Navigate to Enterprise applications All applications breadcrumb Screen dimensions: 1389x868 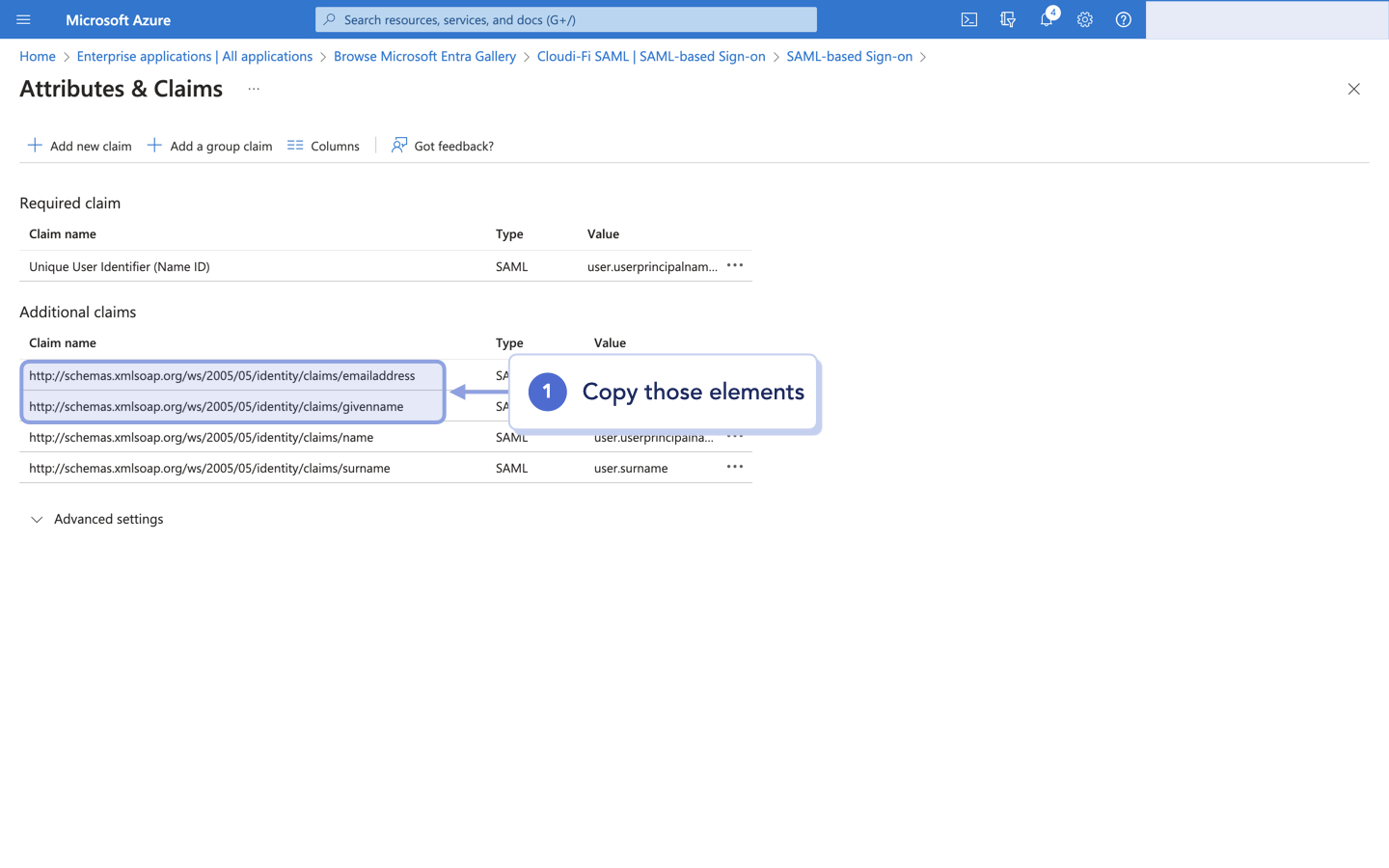[x=194, y=56]
